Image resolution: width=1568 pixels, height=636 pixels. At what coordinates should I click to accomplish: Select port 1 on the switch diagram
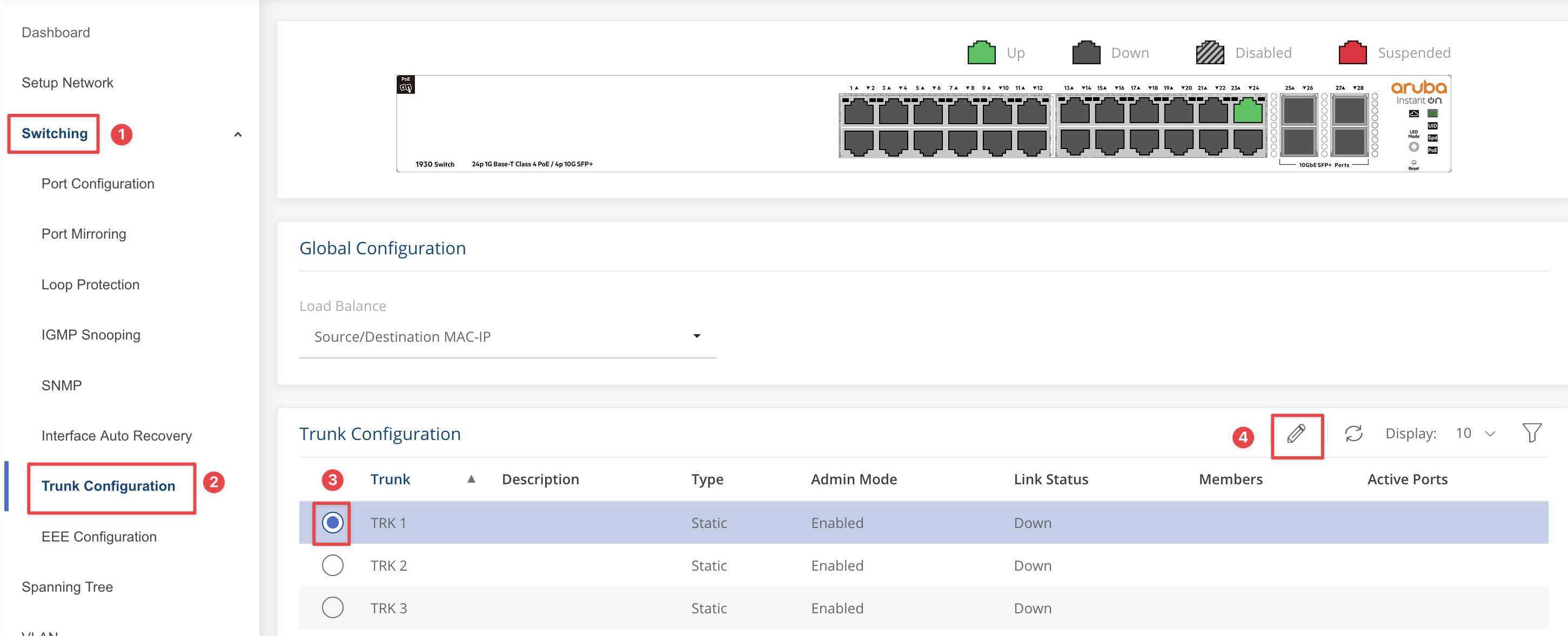859,112
